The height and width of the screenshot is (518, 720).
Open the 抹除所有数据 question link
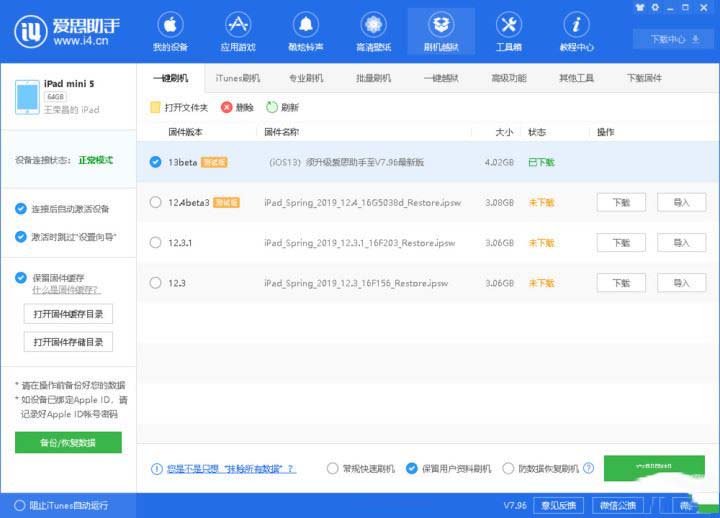coord(231,469)
